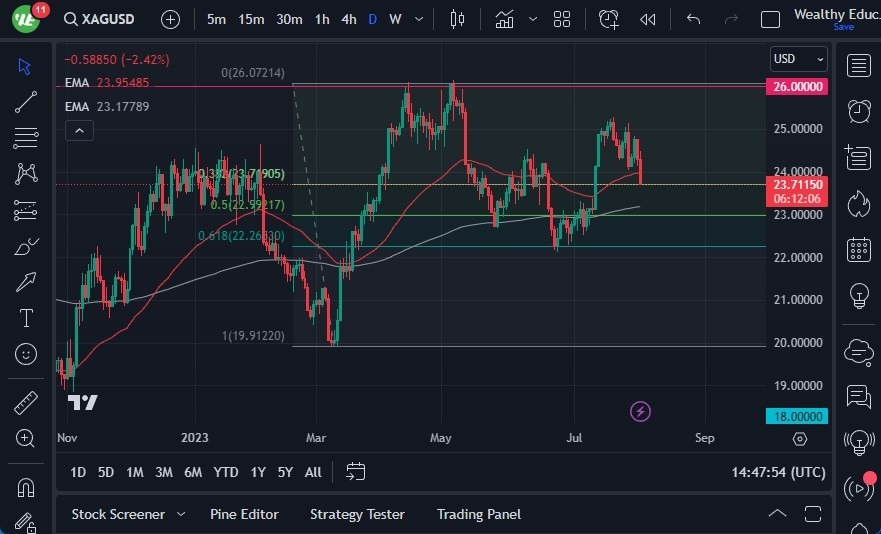
Task: Click the XAGUSD symbol search
Action: click(x=101, y=19)
